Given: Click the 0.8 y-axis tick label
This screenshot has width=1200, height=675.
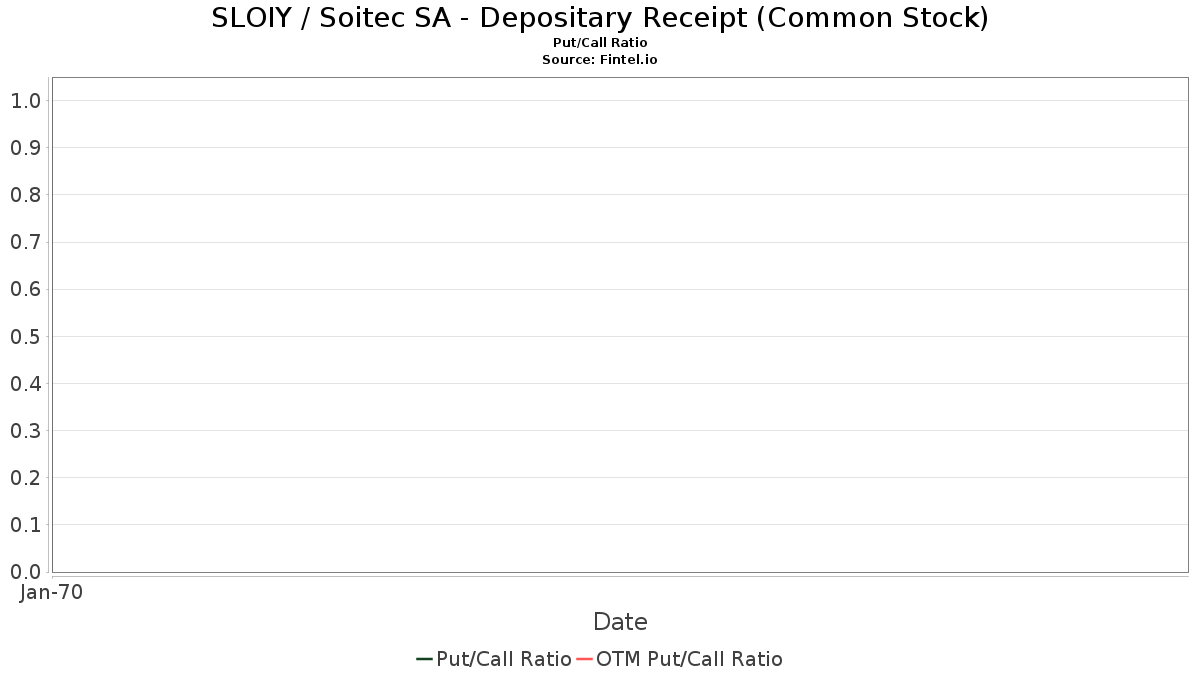Looking at the screenshot, I should click(25, 195).
